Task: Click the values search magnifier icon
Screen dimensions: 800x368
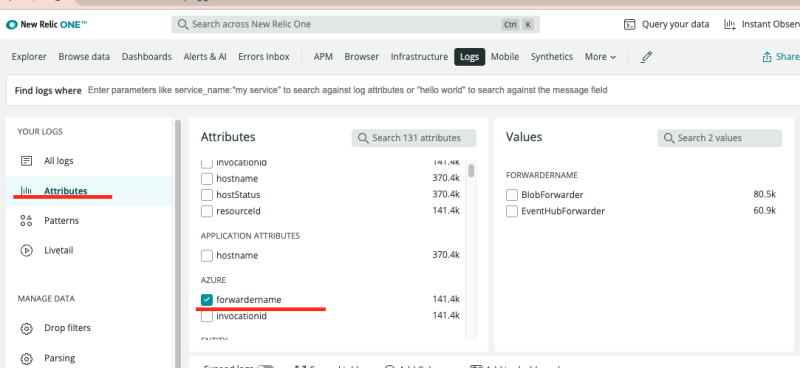Action: click(668, 138)
